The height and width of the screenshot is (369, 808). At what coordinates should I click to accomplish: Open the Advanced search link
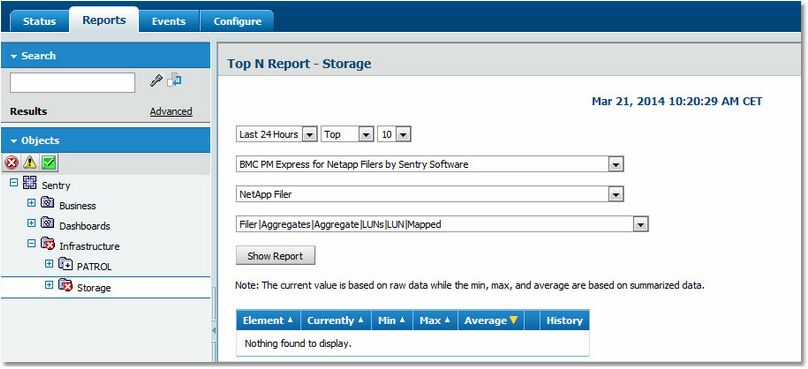[x=171, y=111]
